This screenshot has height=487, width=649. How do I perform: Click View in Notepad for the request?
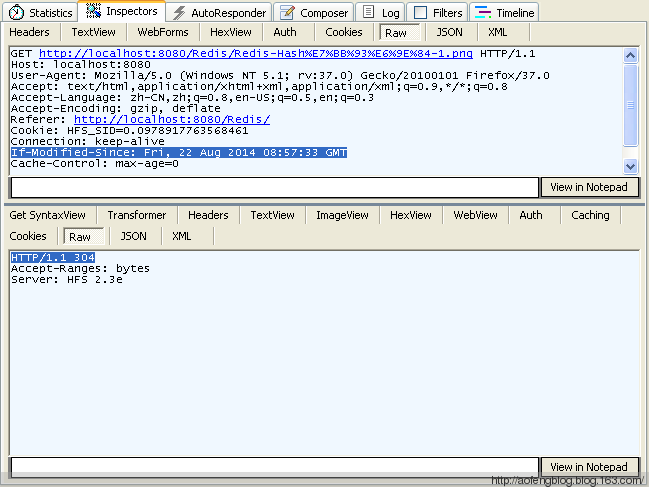coord(589,187)
